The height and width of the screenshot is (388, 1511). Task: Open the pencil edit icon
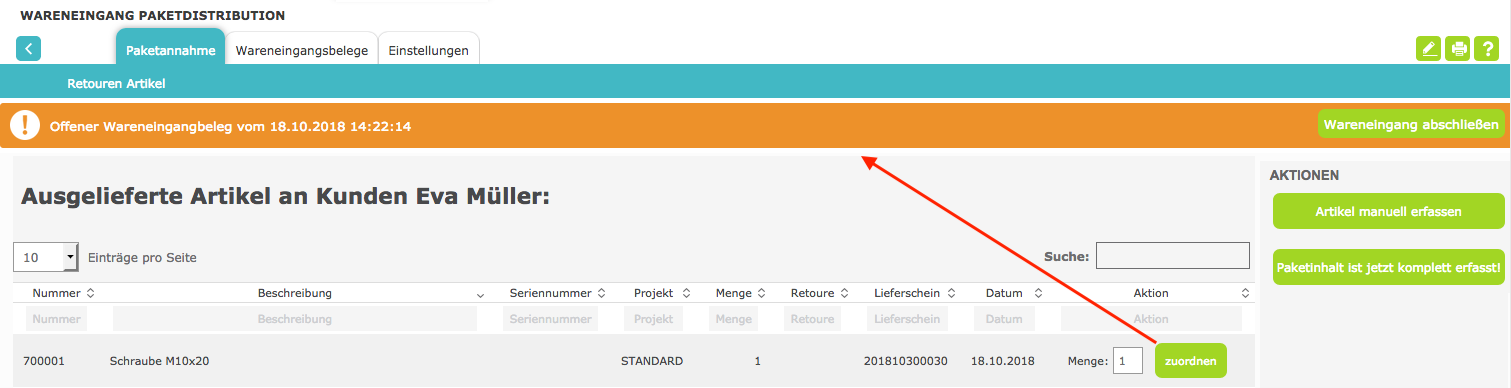1429,49
